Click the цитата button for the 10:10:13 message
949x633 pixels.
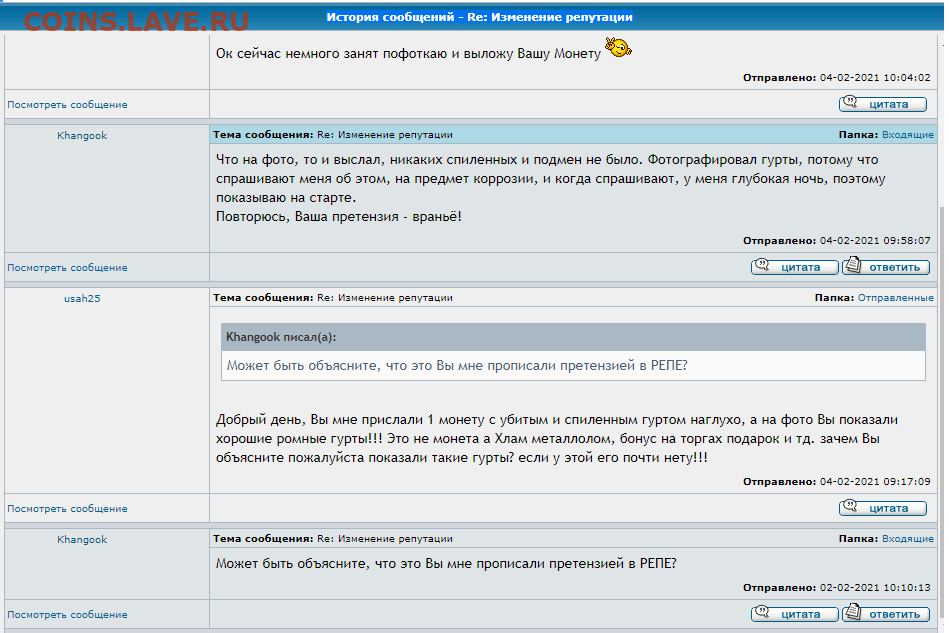point(795,614)
